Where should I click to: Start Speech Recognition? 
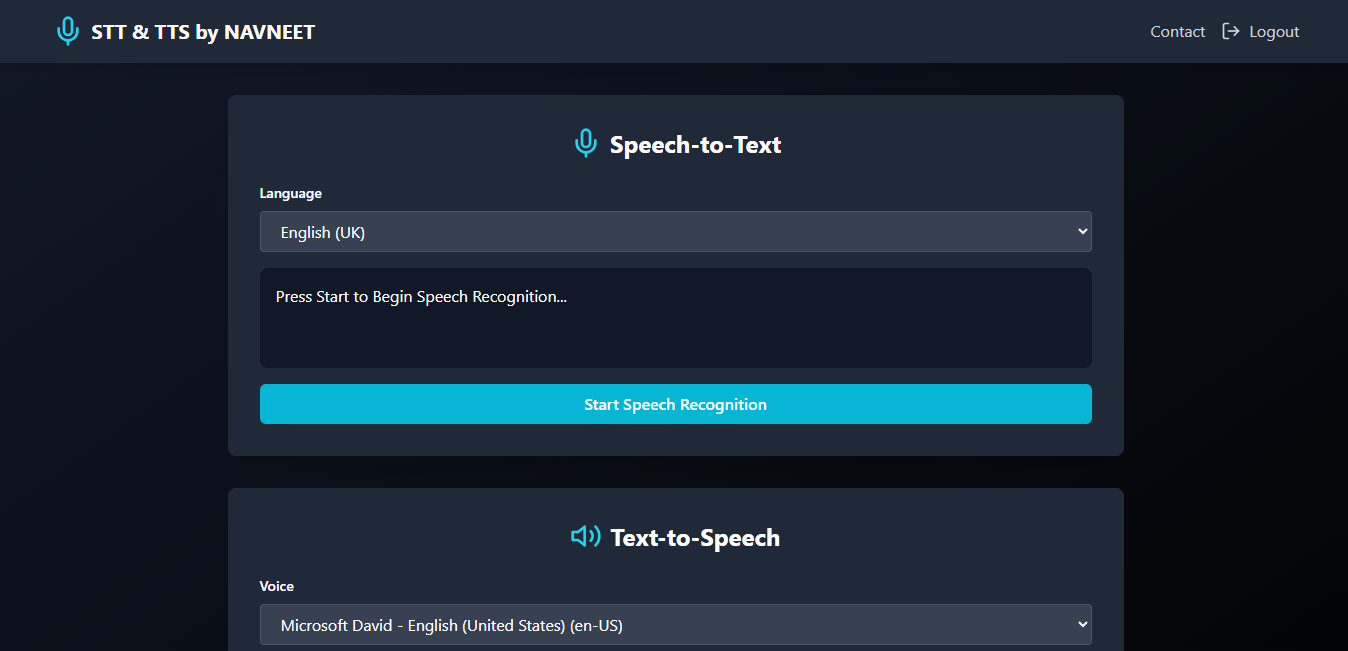[675, 404]
